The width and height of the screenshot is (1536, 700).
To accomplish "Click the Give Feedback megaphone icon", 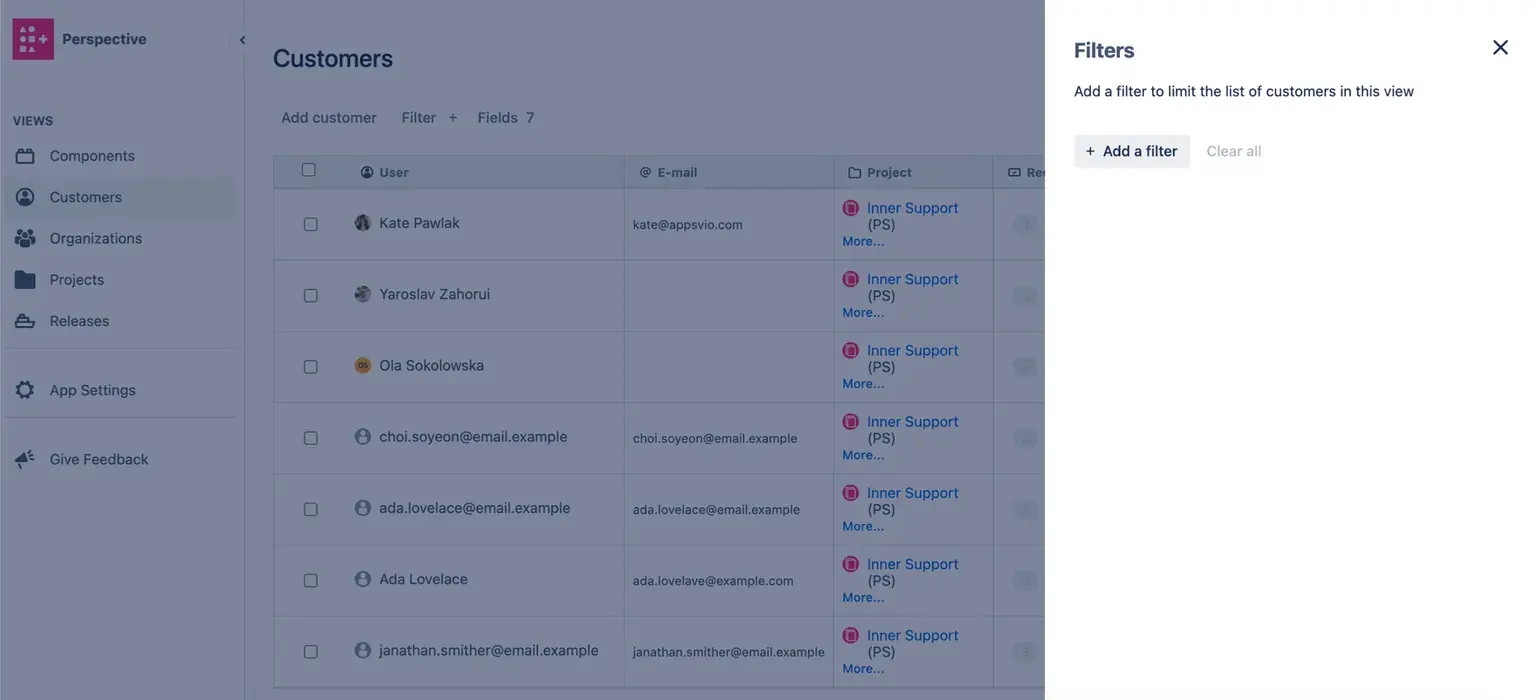I will point(25,459).
